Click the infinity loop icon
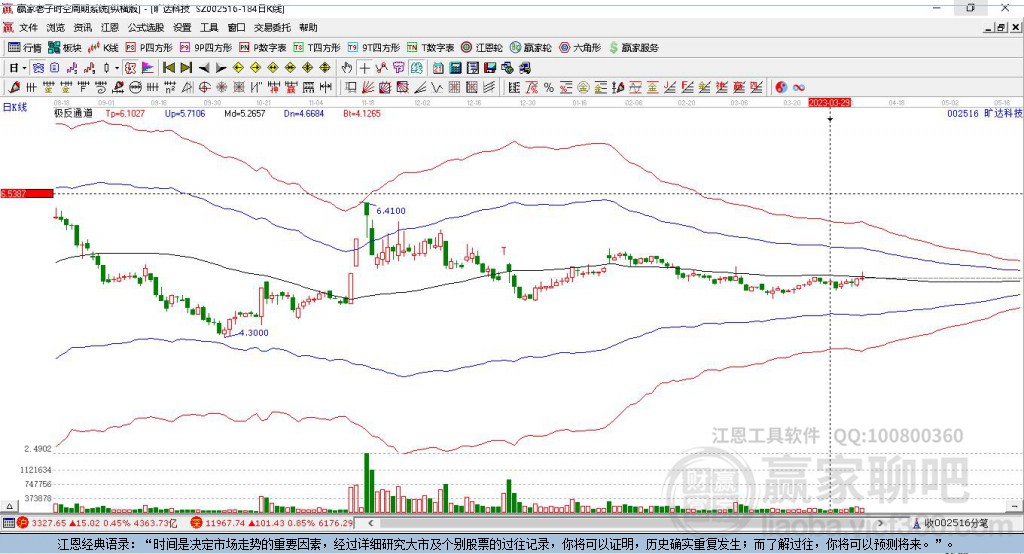Screen dimensions: 1024x554 click(798, 88)
